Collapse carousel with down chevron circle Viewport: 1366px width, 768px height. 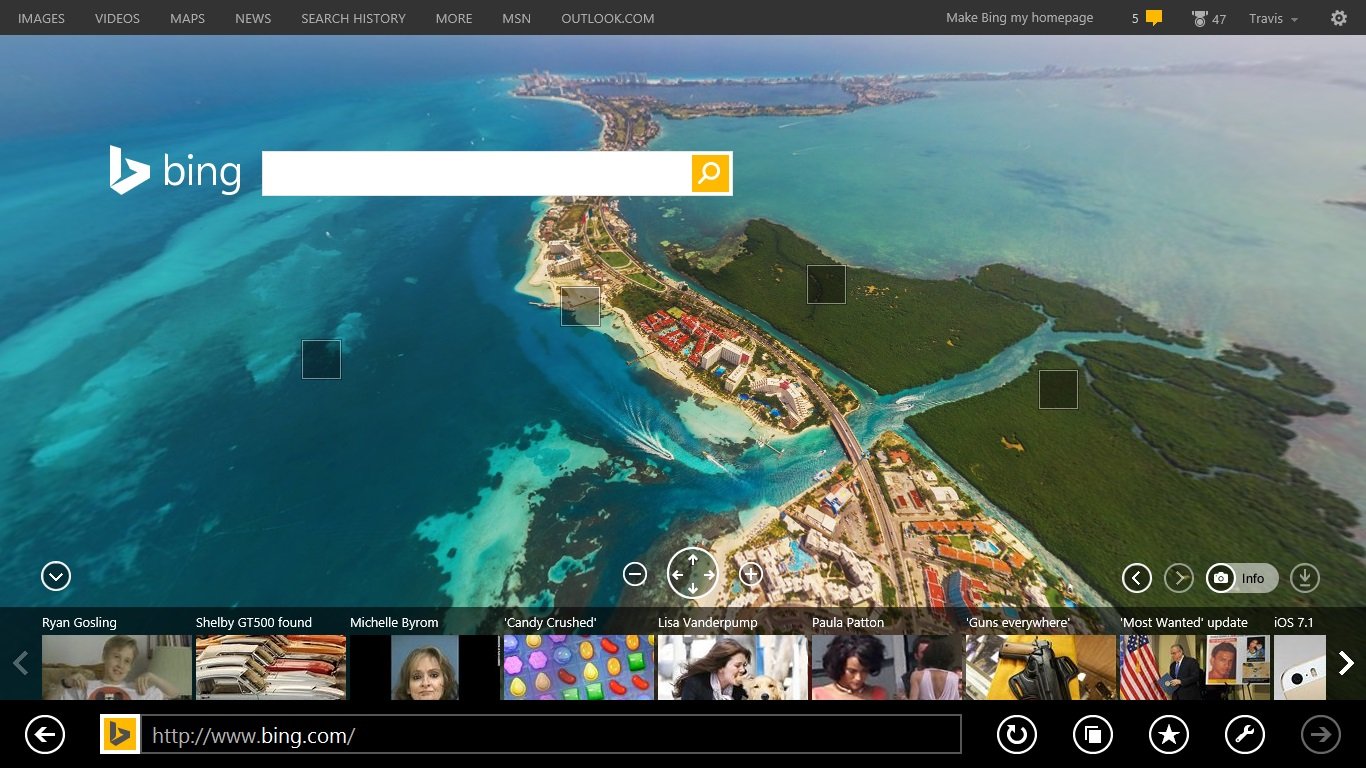pos(56,576)
